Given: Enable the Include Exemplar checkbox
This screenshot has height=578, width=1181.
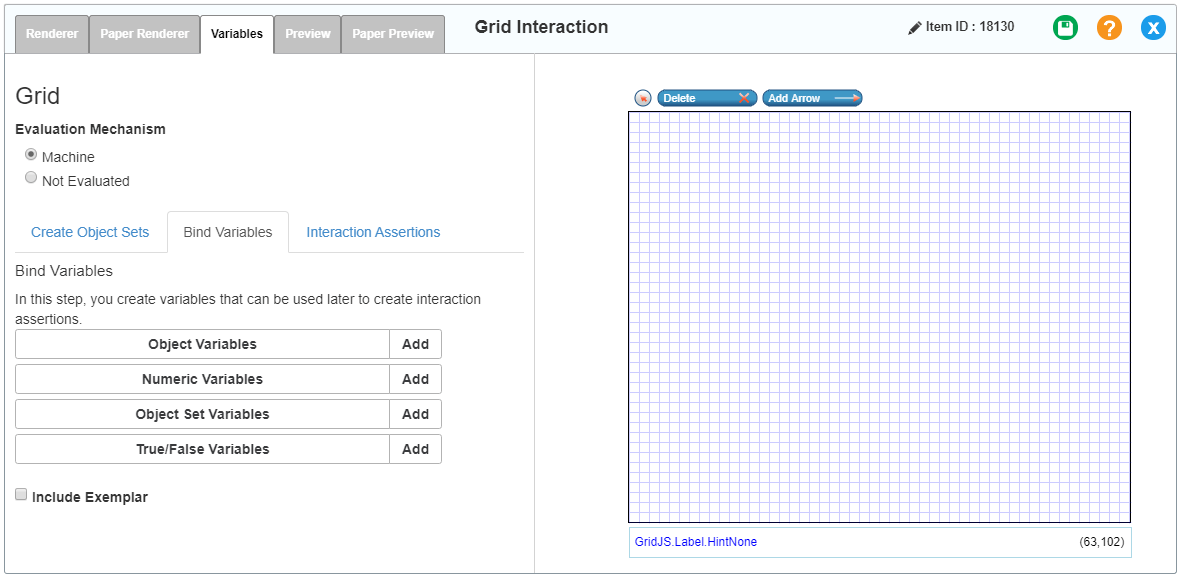Looking at the screenshot, I should coord(21,495).
